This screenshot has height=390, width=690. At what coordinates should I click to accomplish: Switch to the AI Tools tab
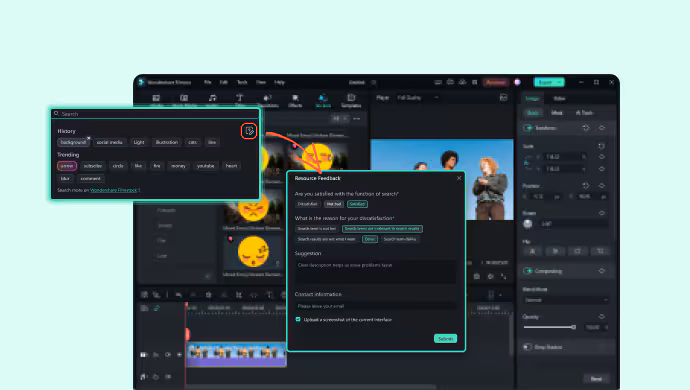pyautogui.click(x=584, y=113)
